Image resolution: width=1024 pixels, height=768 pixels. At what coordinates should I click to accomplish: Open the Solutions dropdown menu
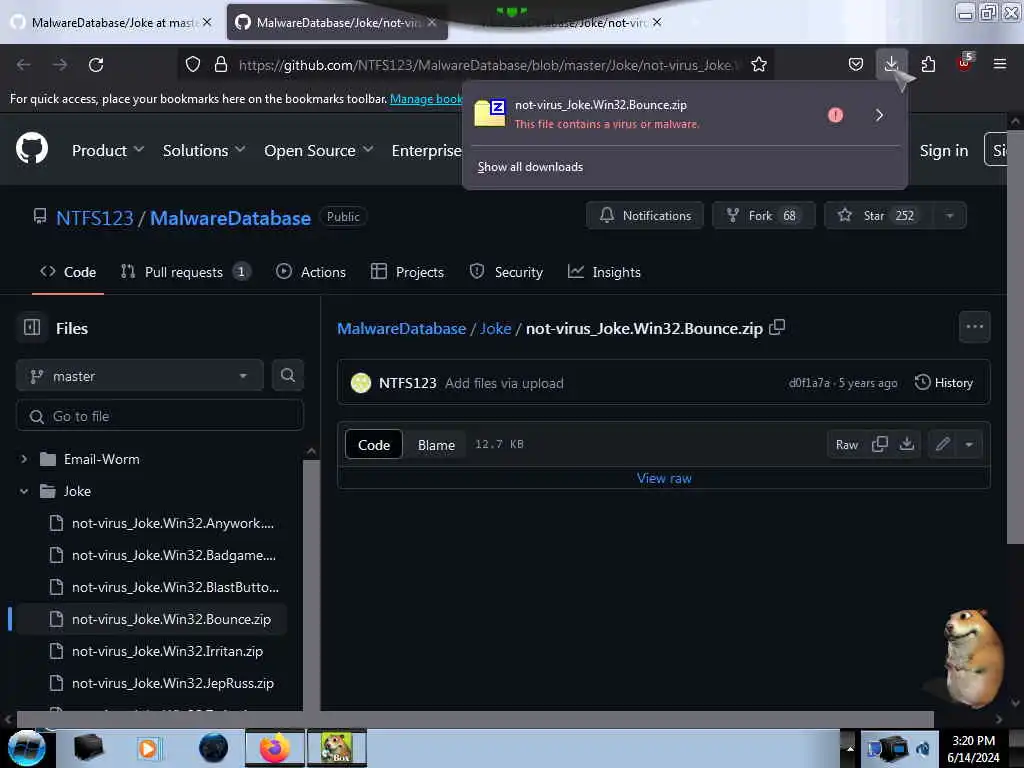[x=204, y=150]
